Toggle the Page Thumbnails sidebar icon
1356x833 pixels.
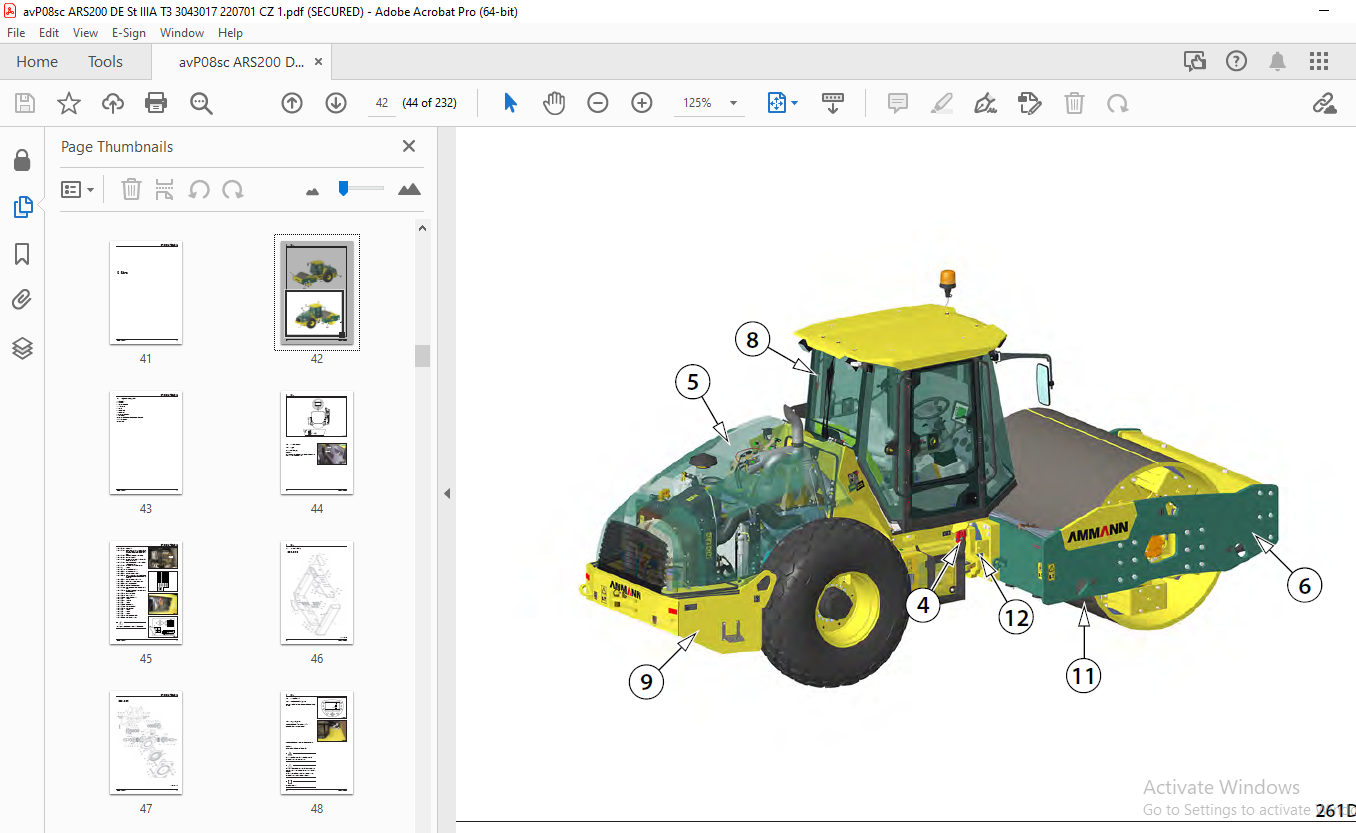pos(22,207)
